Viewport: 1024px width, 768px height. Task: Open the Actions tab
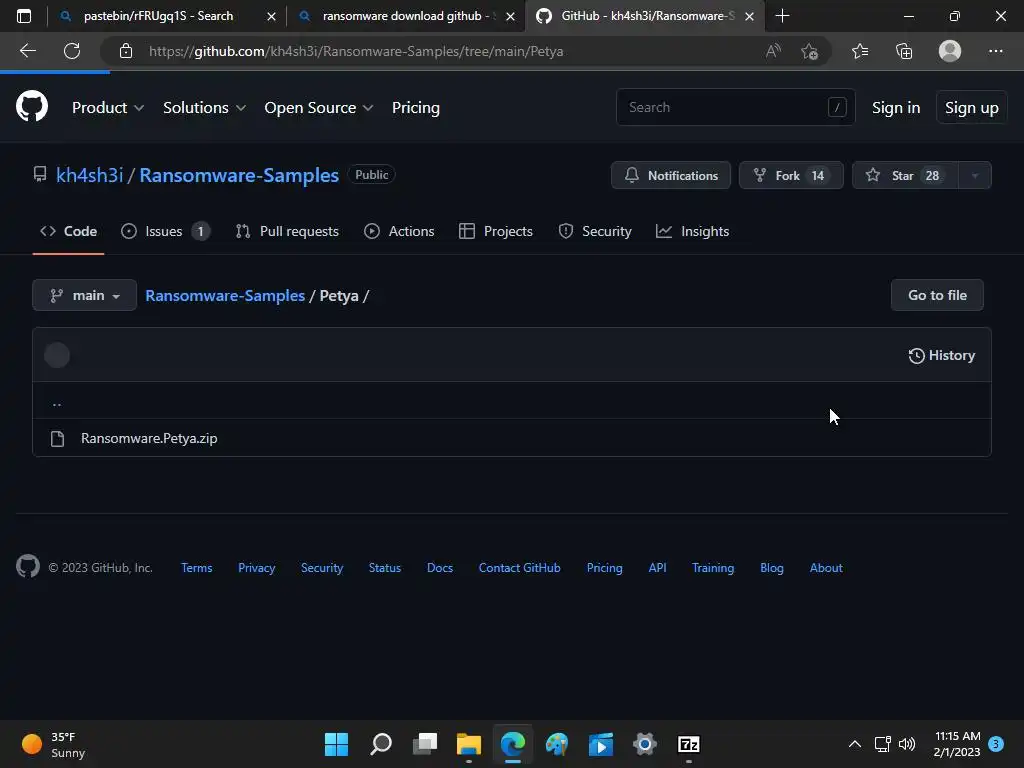399,231
